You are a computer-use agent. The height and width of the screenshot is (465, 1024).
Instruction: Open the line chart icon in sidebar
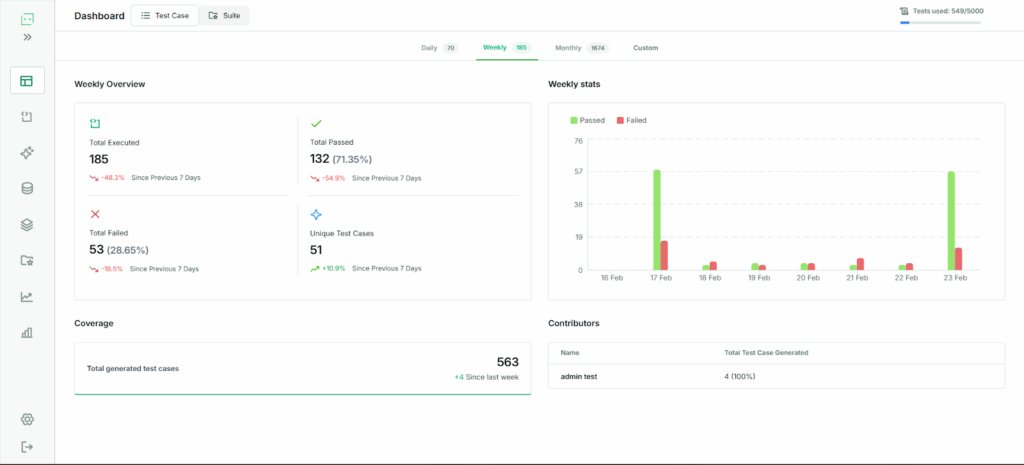(x=27, y=297)
